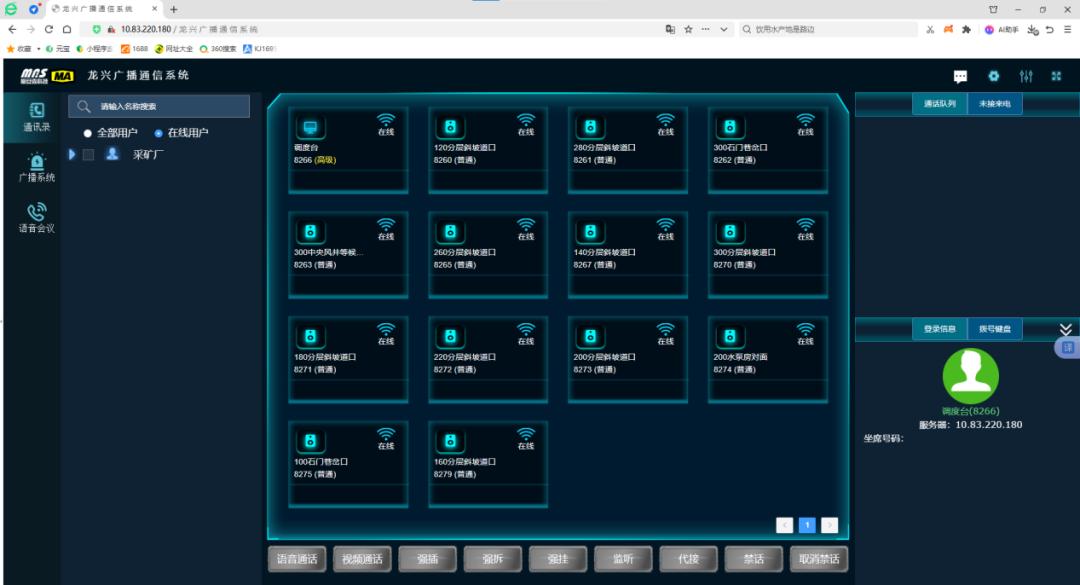Go to previous page in pagination
The image size is (1080, 585).
coord(785,525)
